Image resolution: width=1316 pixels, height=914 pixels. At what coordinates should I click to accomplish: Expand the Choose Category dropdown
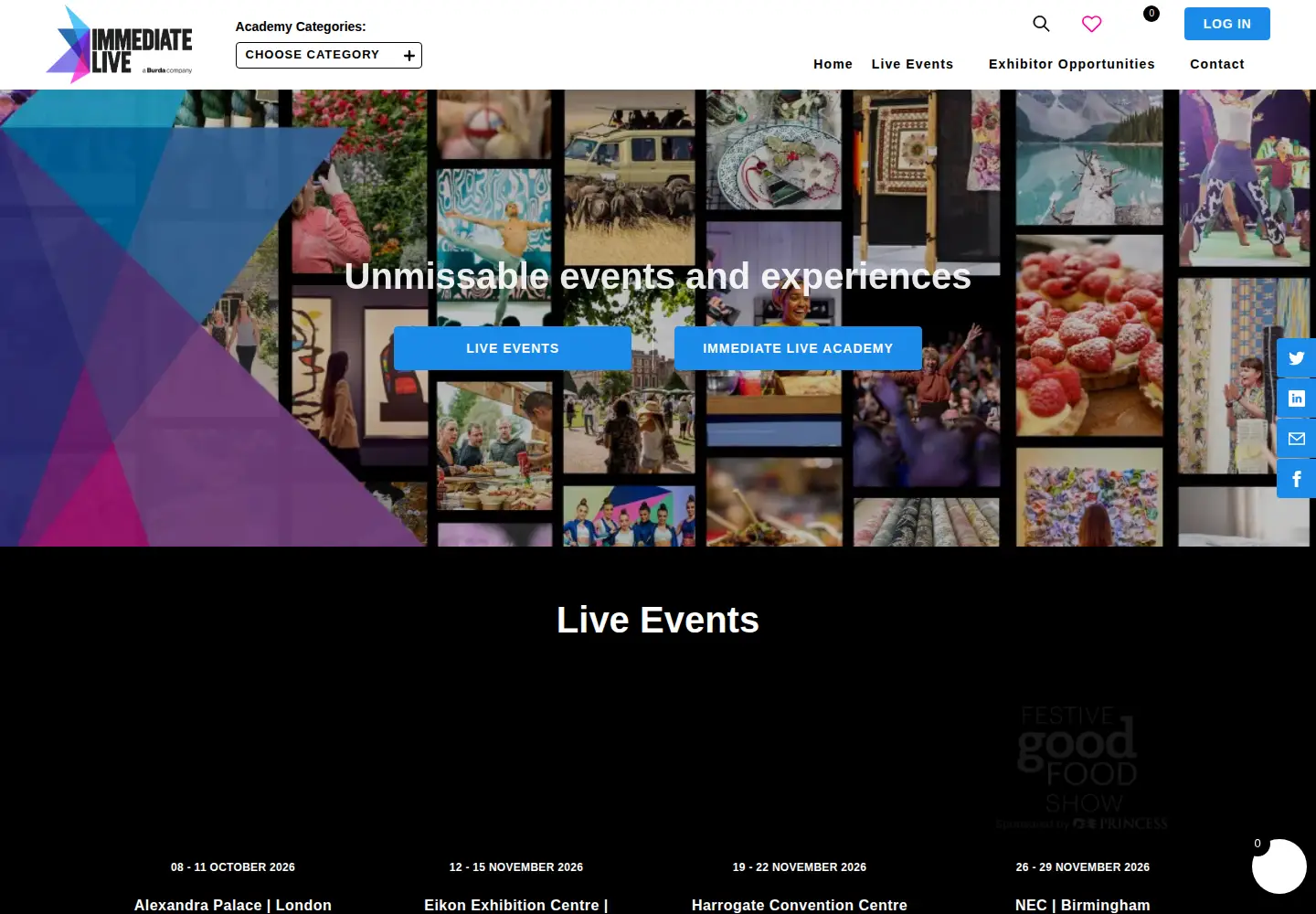pos(329,55)
